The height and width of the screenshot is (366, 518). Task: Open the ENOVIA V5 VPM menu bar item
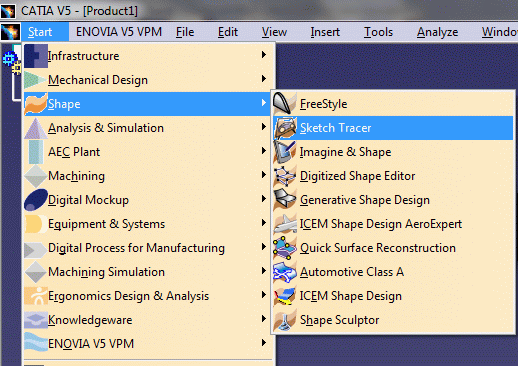tap(119, 32)
